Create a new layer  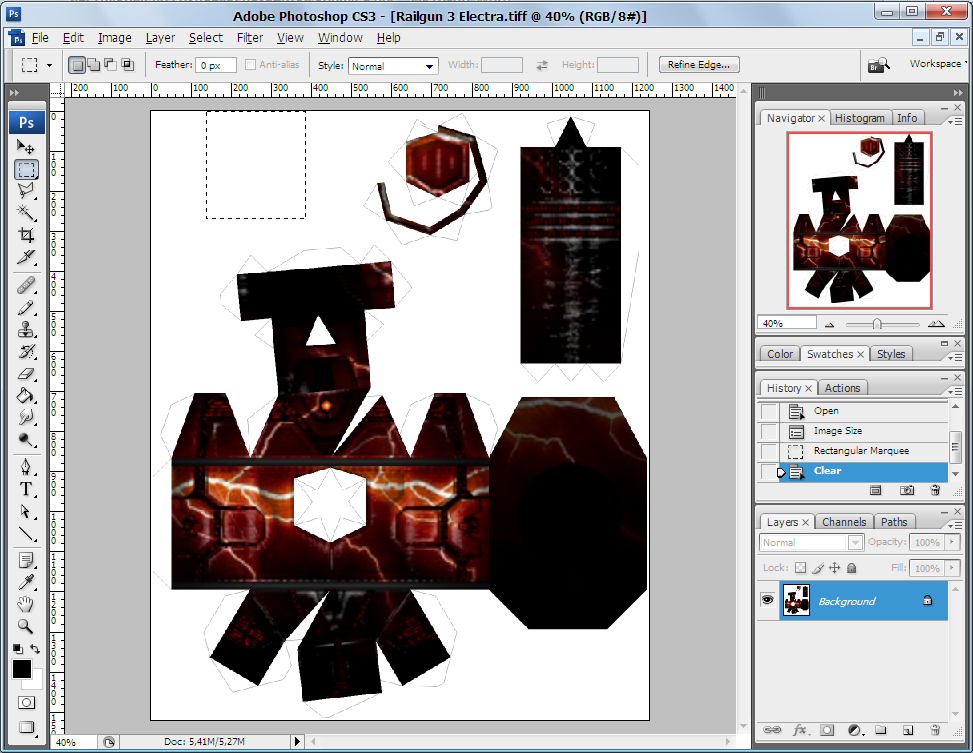click(x=908, y=730)
